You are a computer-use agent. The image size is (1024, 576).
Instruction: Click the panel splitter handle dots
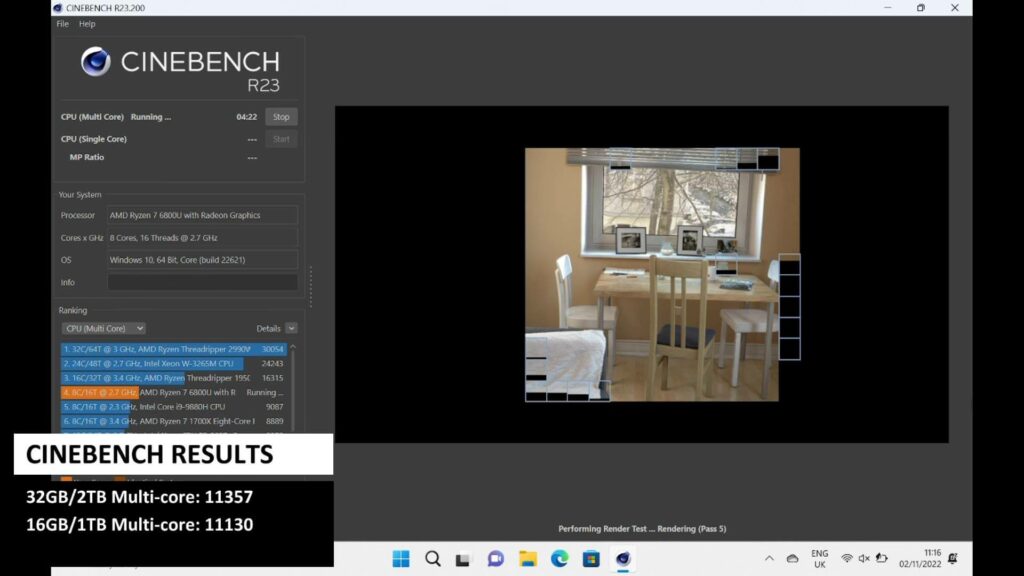click(311, 286)
